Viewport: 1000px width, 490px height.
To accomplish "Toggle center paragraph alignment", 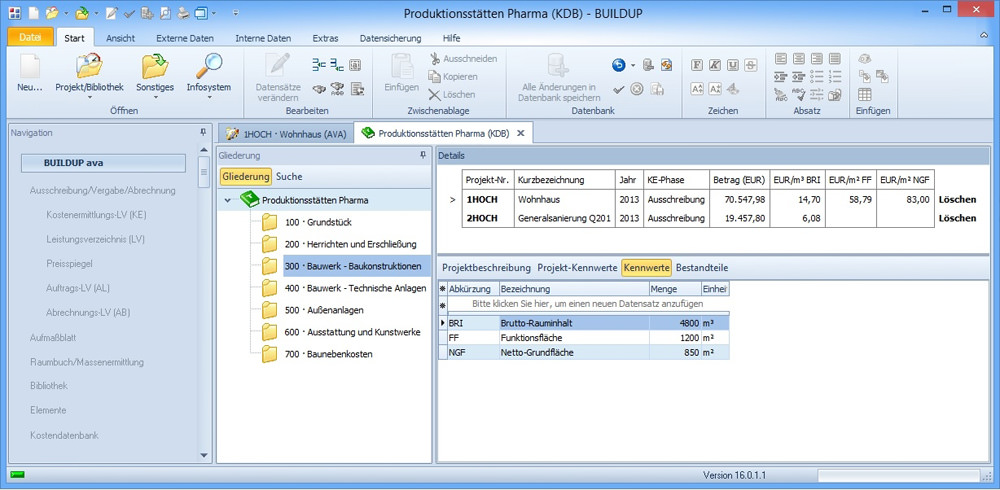I will 798,59.
